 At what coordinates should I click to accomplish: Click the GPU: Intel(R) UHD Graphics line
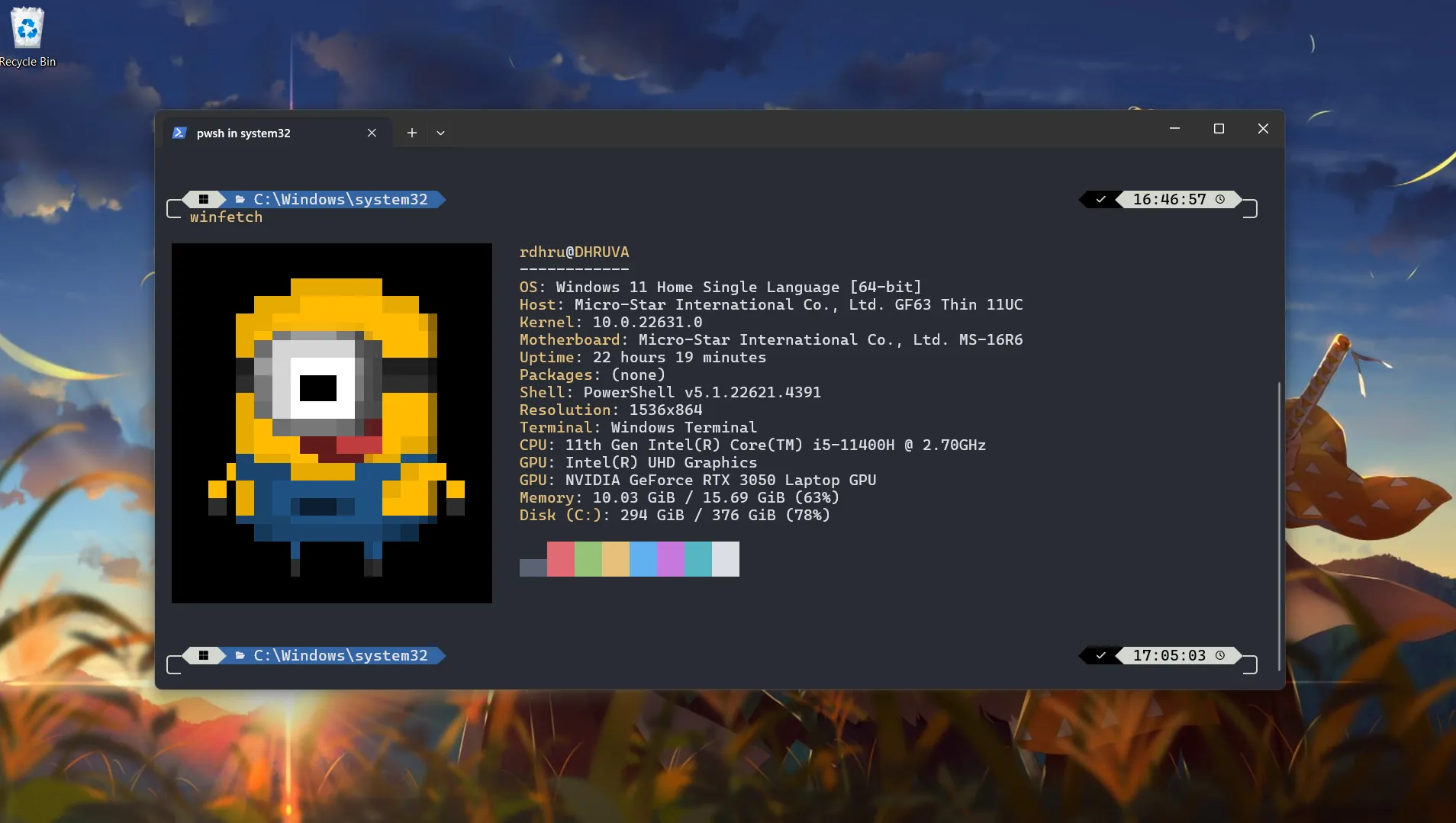[x=638, y=462]
